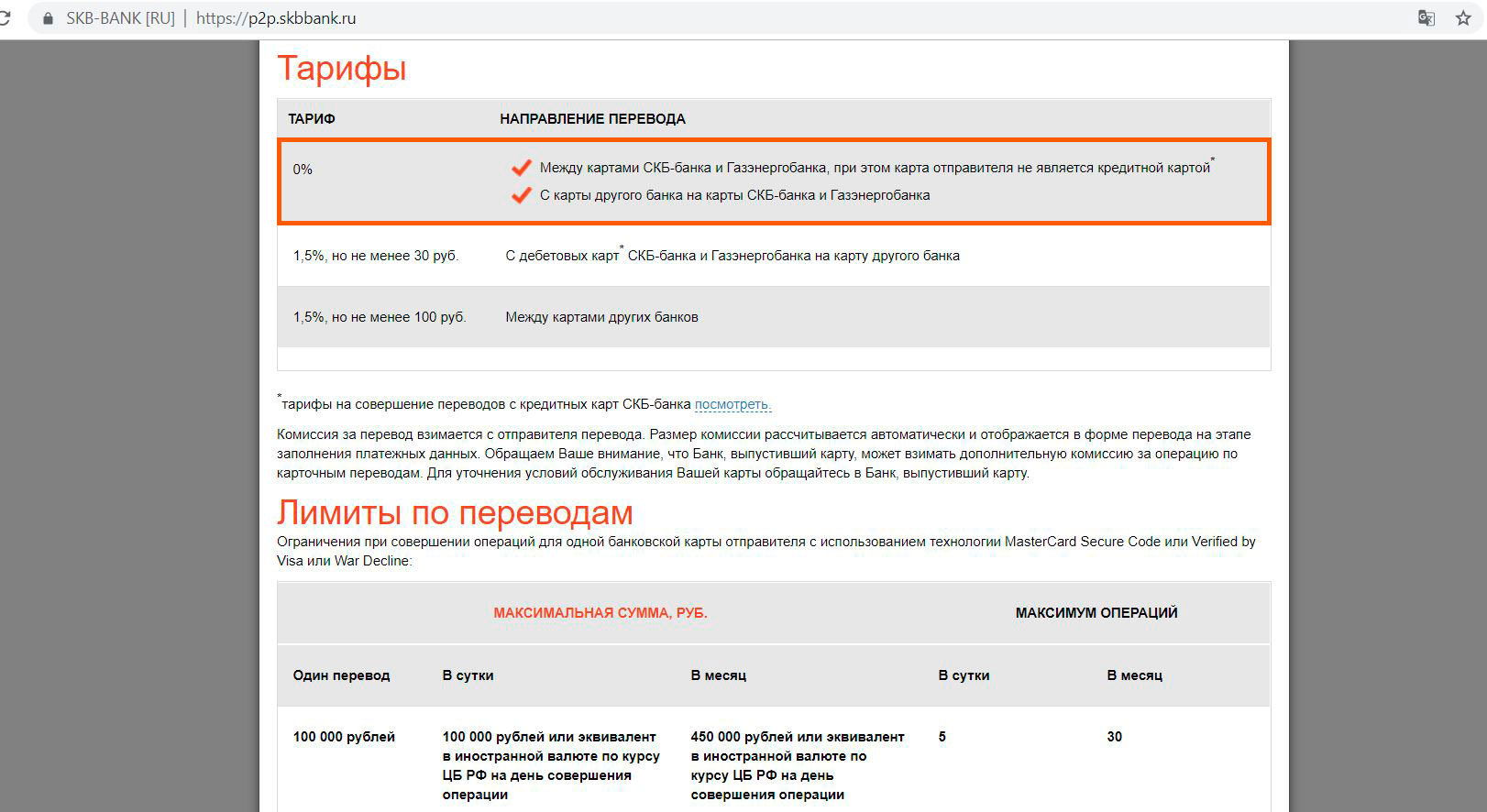Click text 'Между картами других банков'
This screenshot has width=1487, height=812.
pos(601,317)
